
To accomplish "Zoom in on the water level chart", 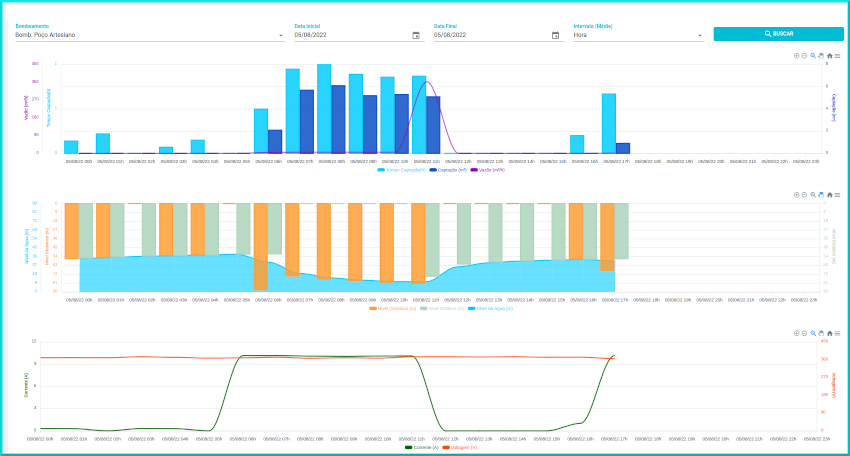I will click(x=796, y=195).
